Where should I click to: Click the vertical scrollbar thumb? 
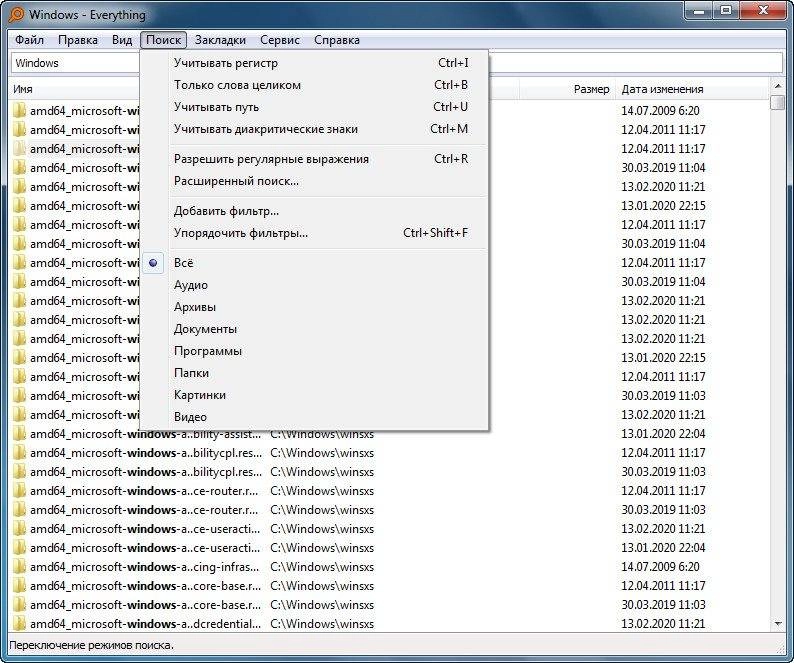777,102
